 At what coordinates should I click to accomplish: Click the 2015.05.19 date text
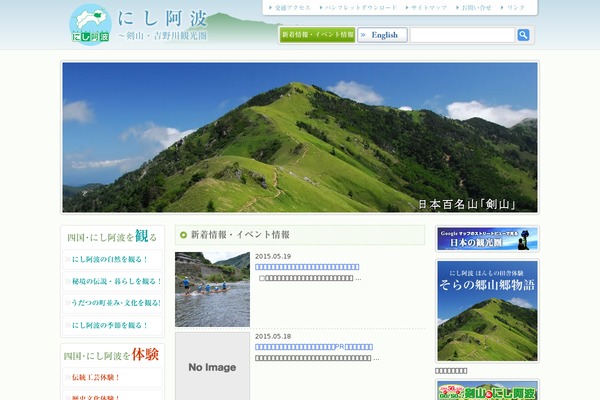point(273,256)
